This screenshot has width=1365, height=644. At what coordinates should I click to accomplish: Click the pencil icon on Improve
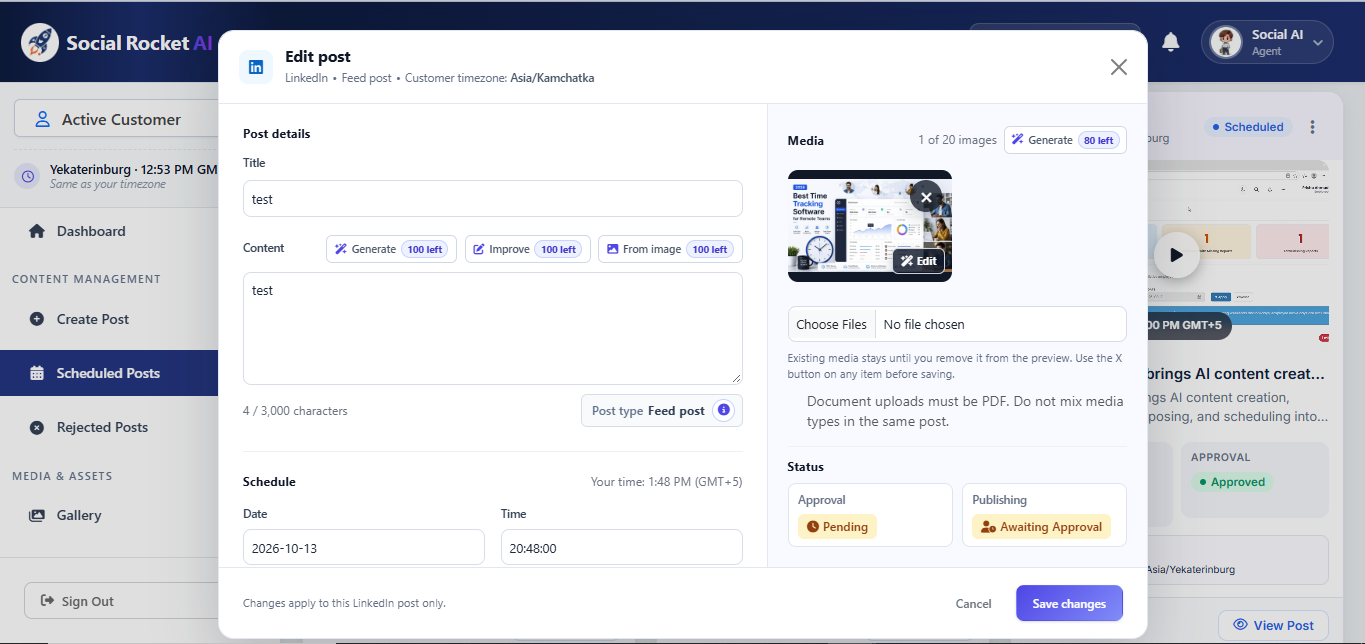click(x=479, y=249)
